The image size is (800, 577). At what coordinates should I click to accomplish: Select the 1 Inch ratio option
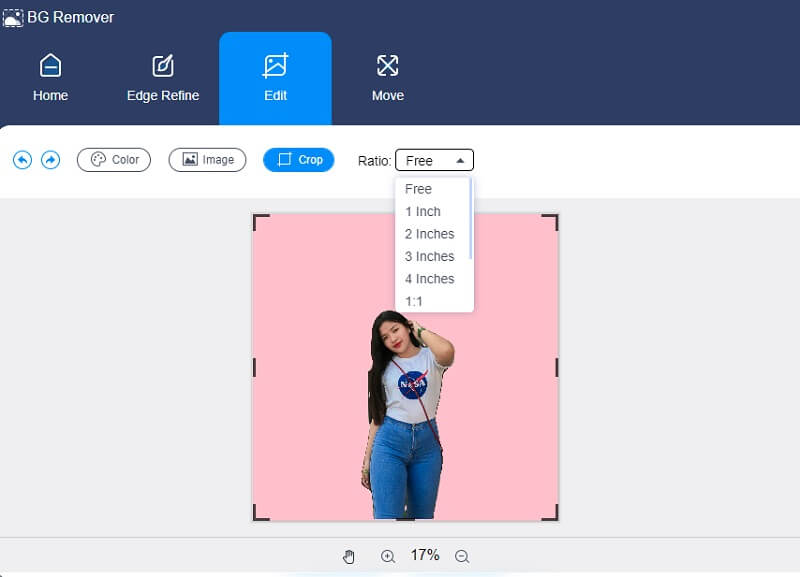pyautogui.click(x=421, y=211)
